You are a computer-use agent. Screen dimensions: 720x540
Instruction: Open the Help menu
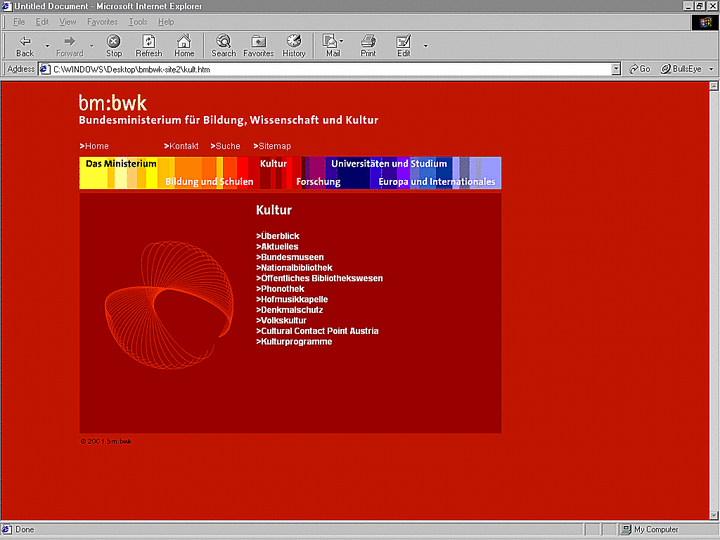[x=166, y=22]
